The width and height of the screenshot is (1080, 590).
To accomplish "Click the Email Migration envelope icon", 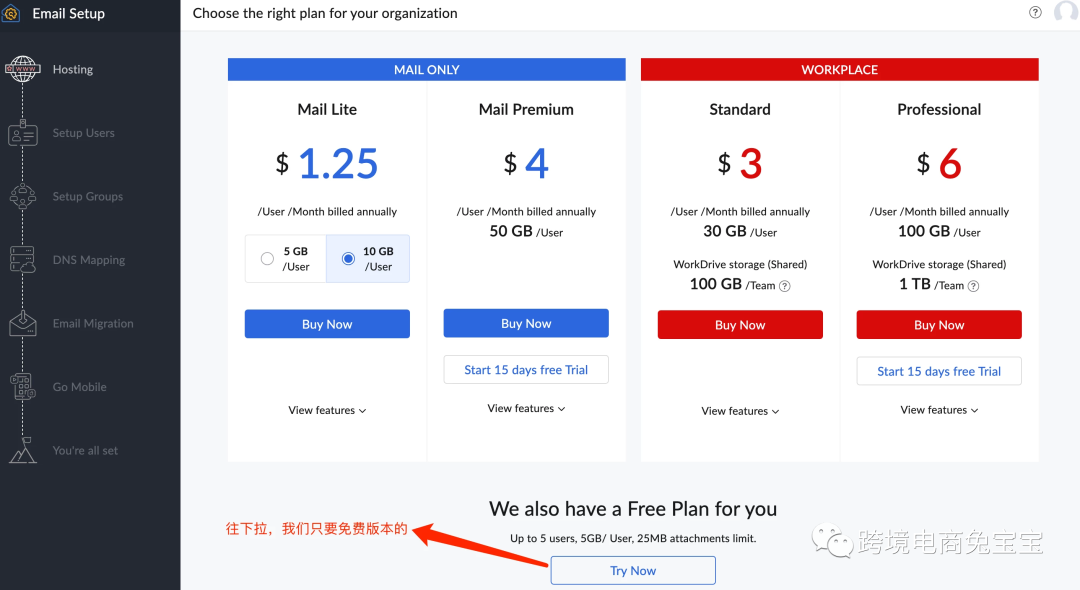I will pos(22,324).
